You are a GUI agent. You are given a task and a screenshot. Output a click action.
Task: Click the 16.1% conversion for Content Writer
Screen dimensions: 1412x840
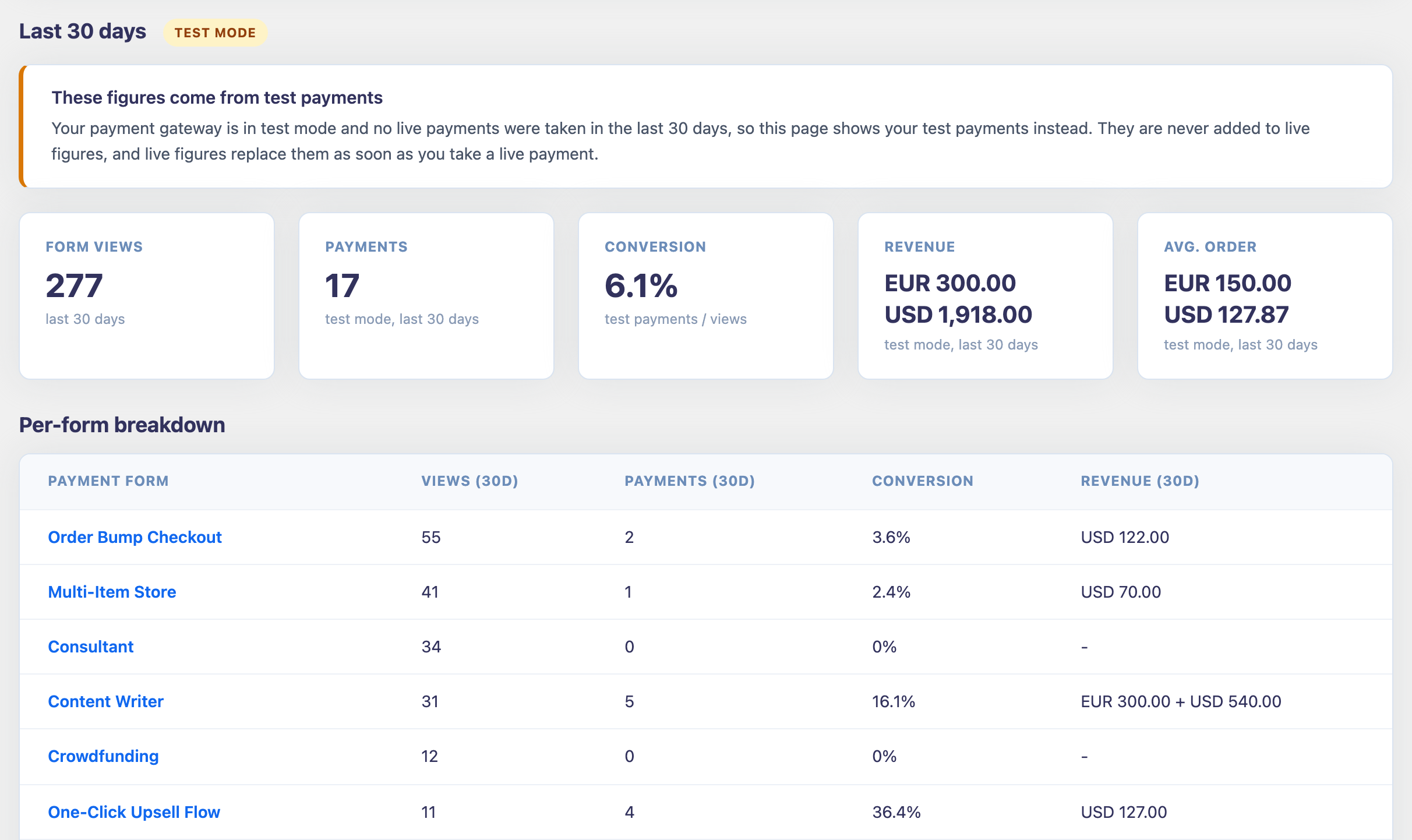894,701
